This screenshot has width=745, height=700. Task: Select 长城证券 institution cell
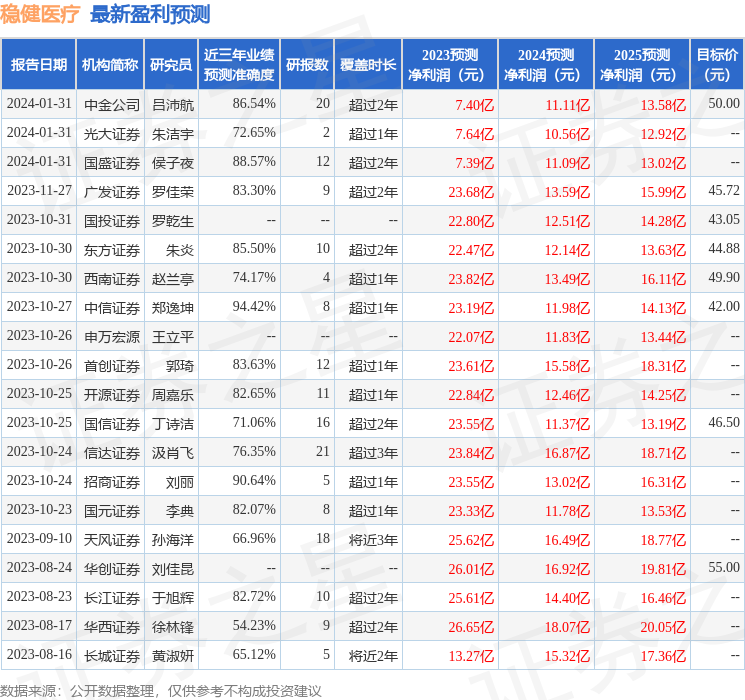pos(112,655)
